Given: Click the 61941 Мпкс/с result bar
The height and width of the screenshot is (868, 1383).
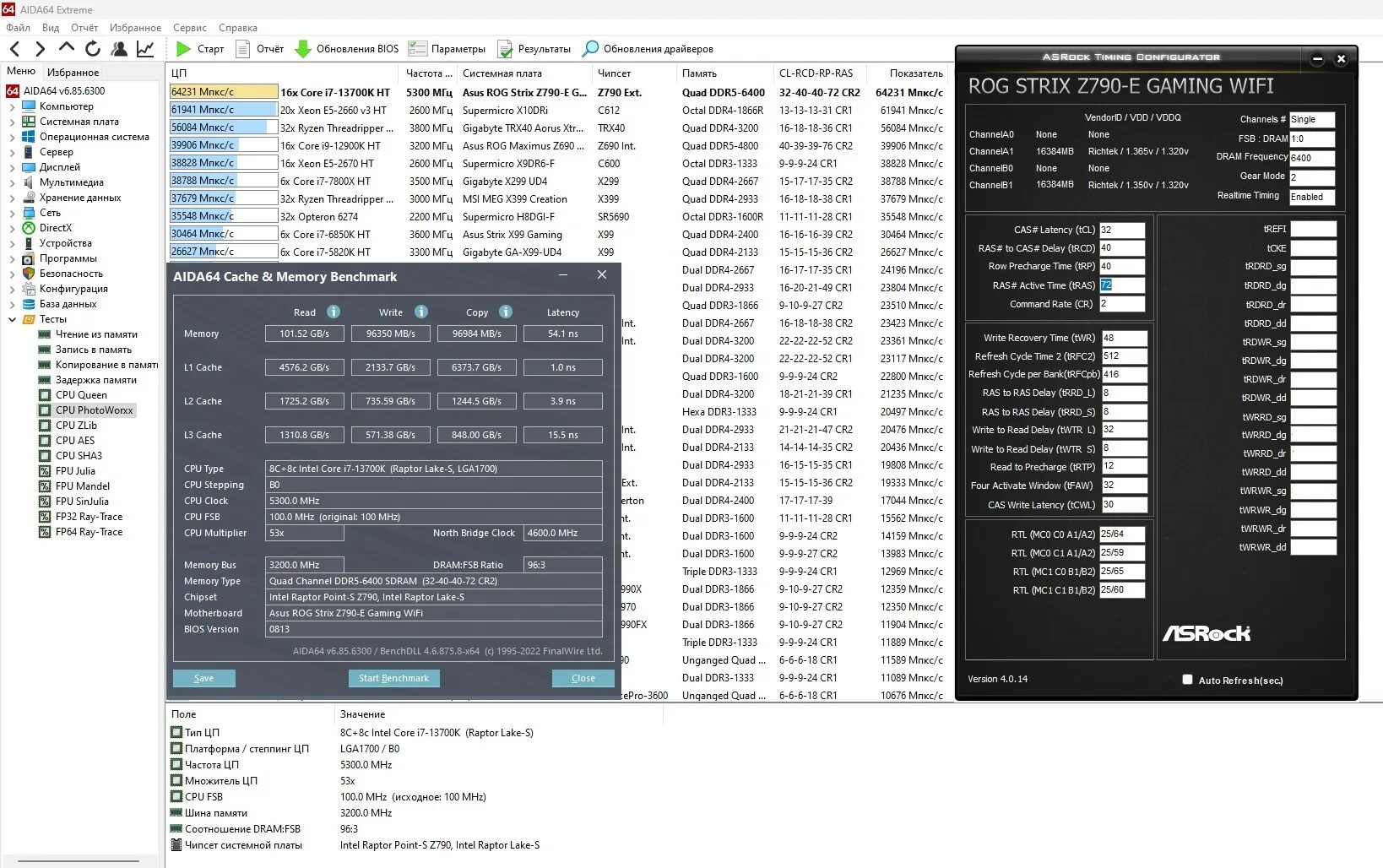Looking at the screenshot, I should pyautogui.click(x=224, y=110).
